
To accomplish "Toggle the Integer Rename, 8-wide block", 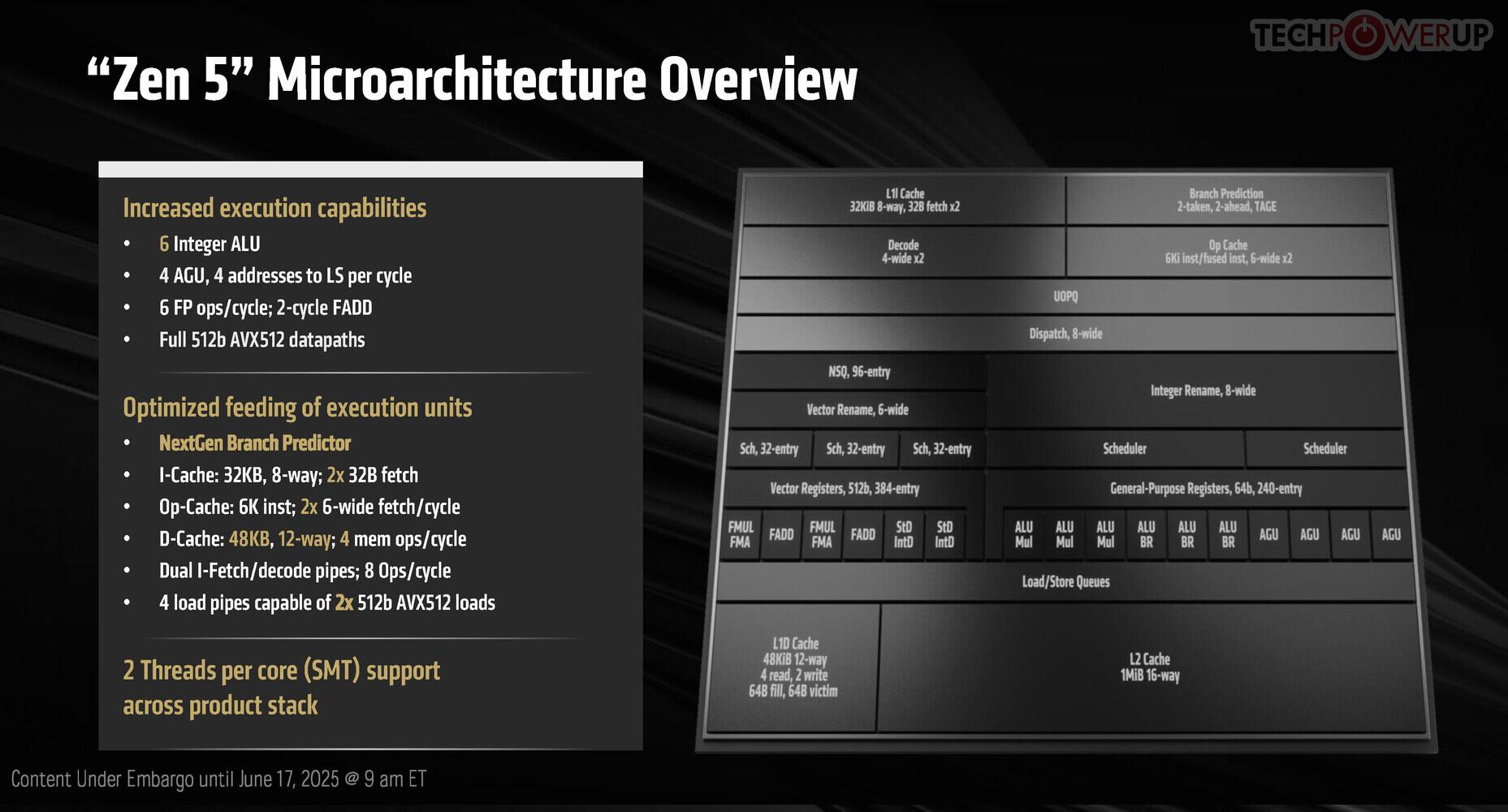I will (x=1202, y=391).
